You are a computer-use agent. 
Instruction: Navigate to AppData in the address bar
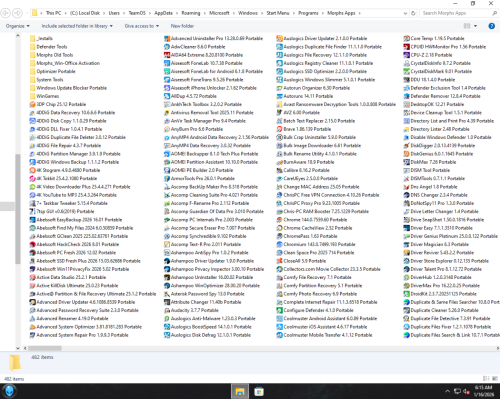click(163, 13)
